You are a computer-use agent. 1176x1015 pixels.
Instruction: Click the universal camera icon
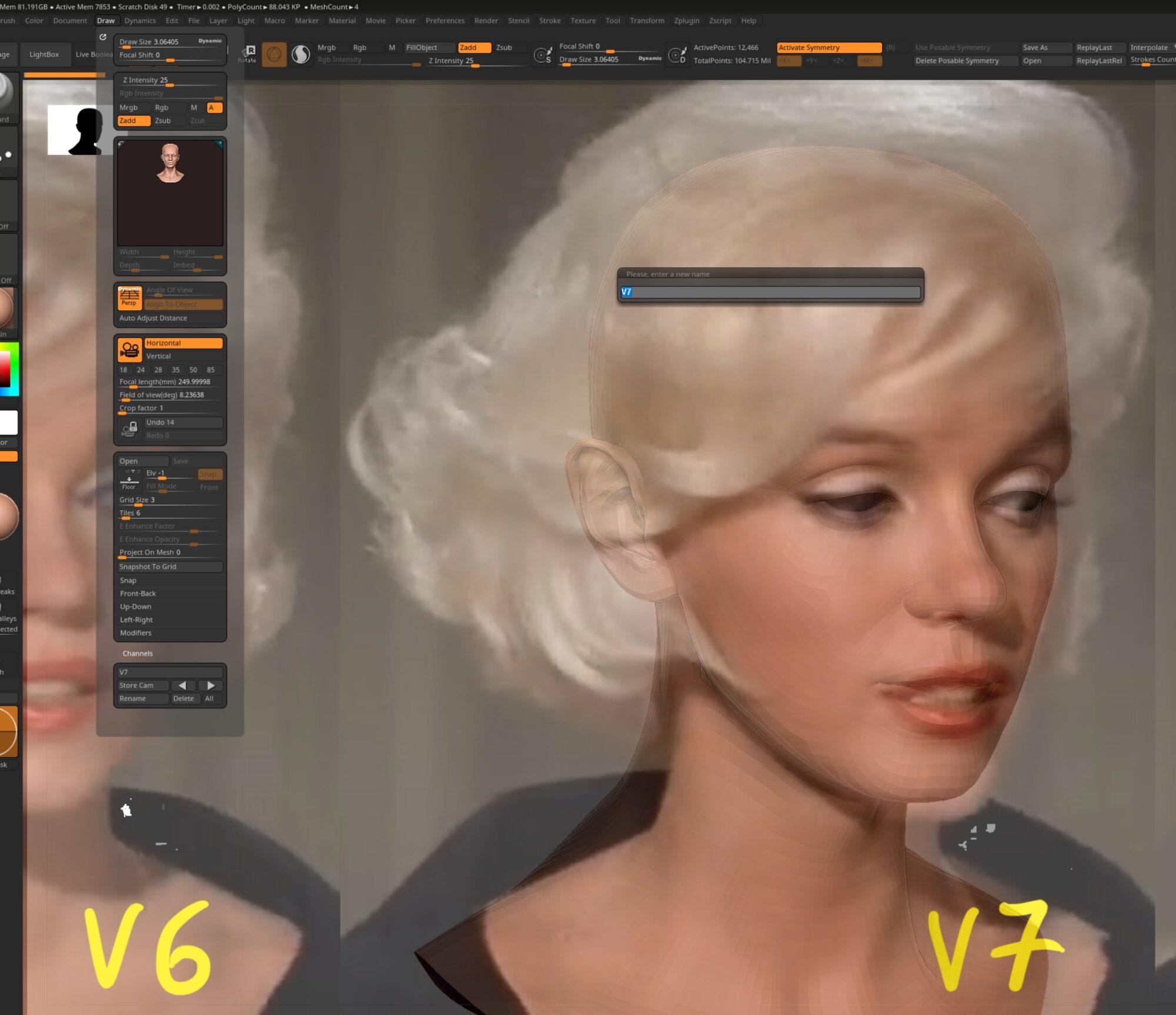click(129, 349)
